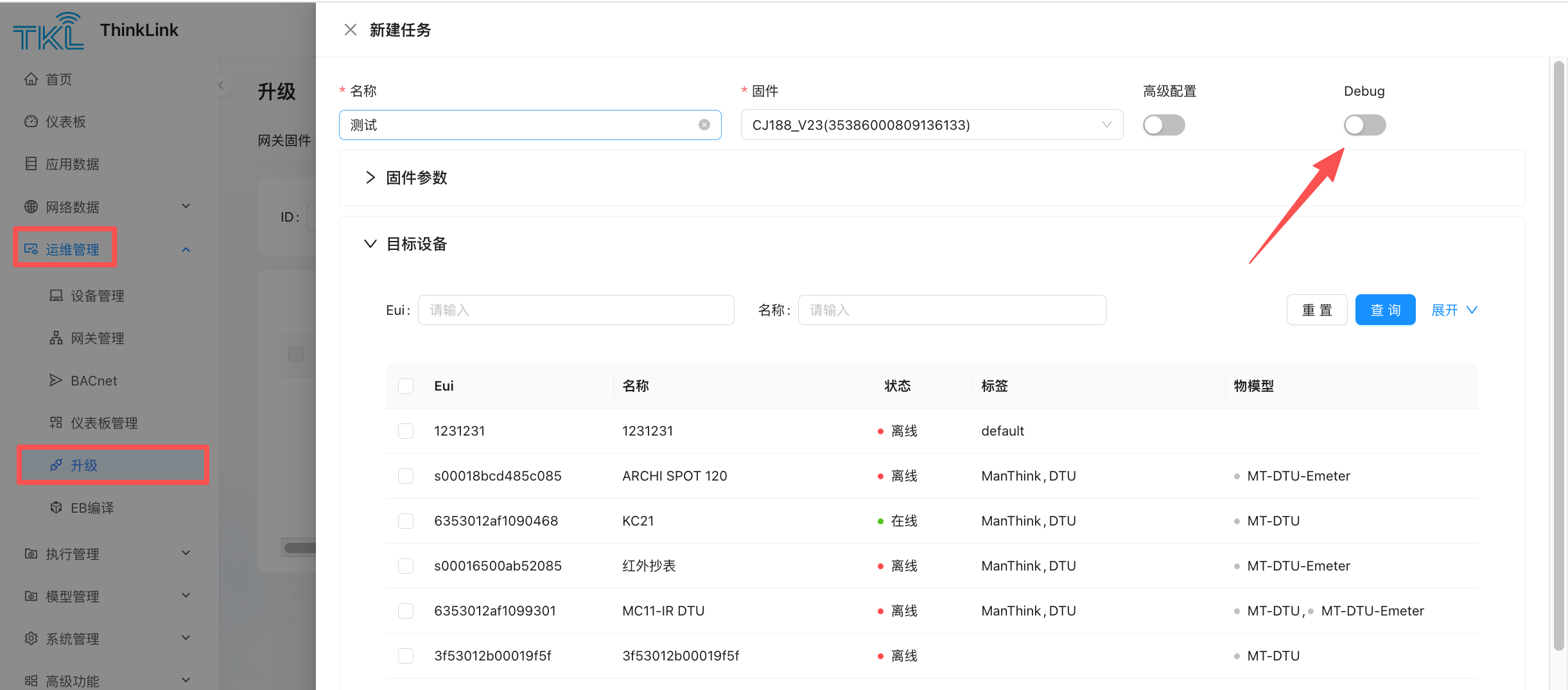Click the blue 查询 button
Viewport: 1568px width, 690px height.
point(1385,310)
